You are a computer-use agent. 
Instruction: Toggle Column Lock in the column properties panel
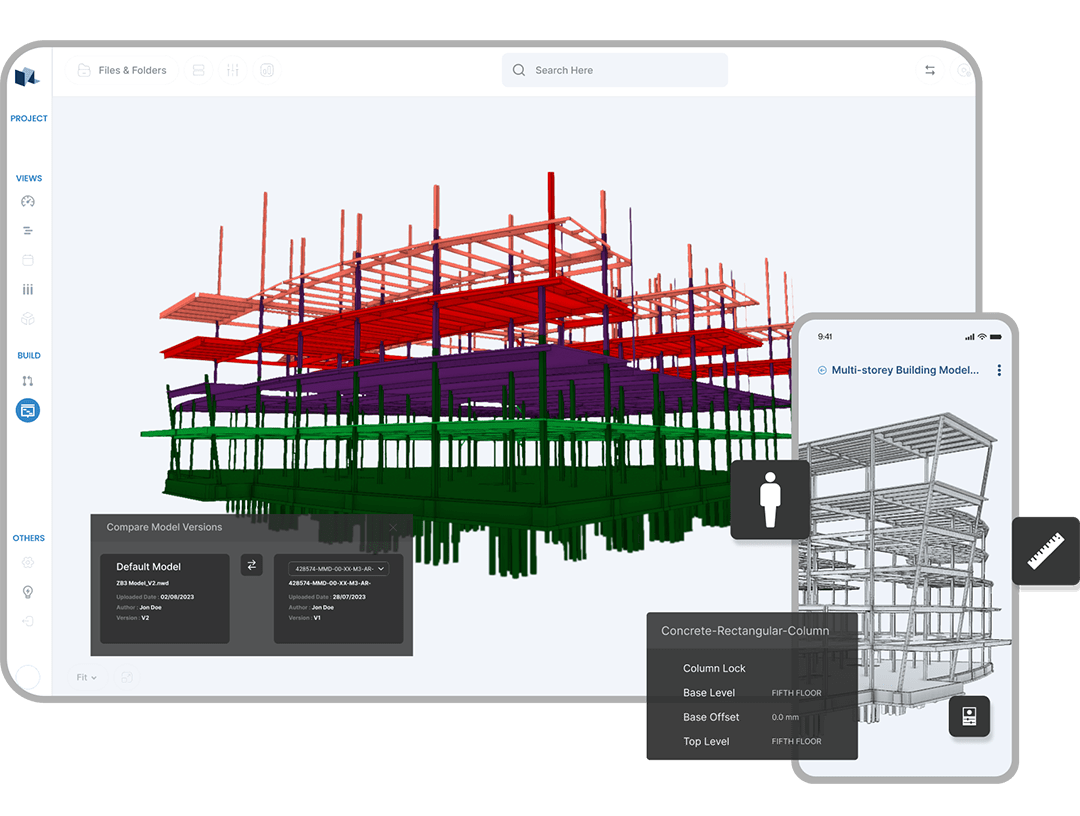point(714,668)
